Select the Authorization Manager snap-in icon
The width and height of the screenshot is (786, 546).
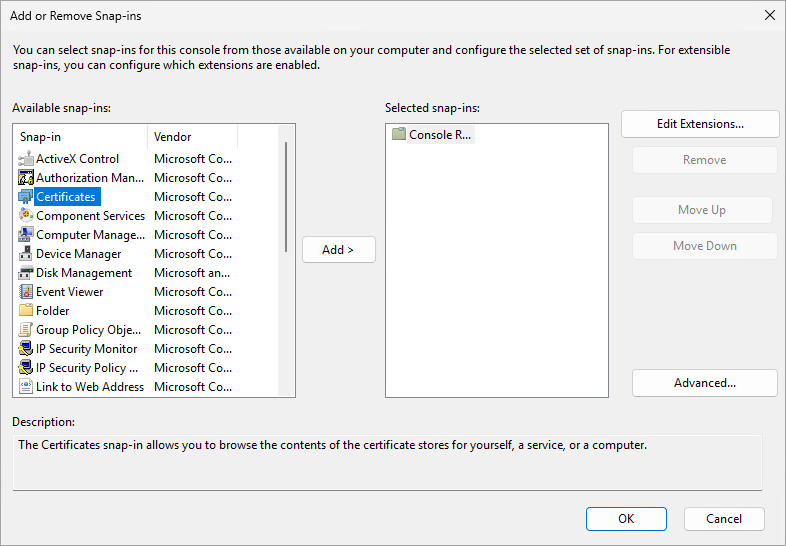[27, 178]
